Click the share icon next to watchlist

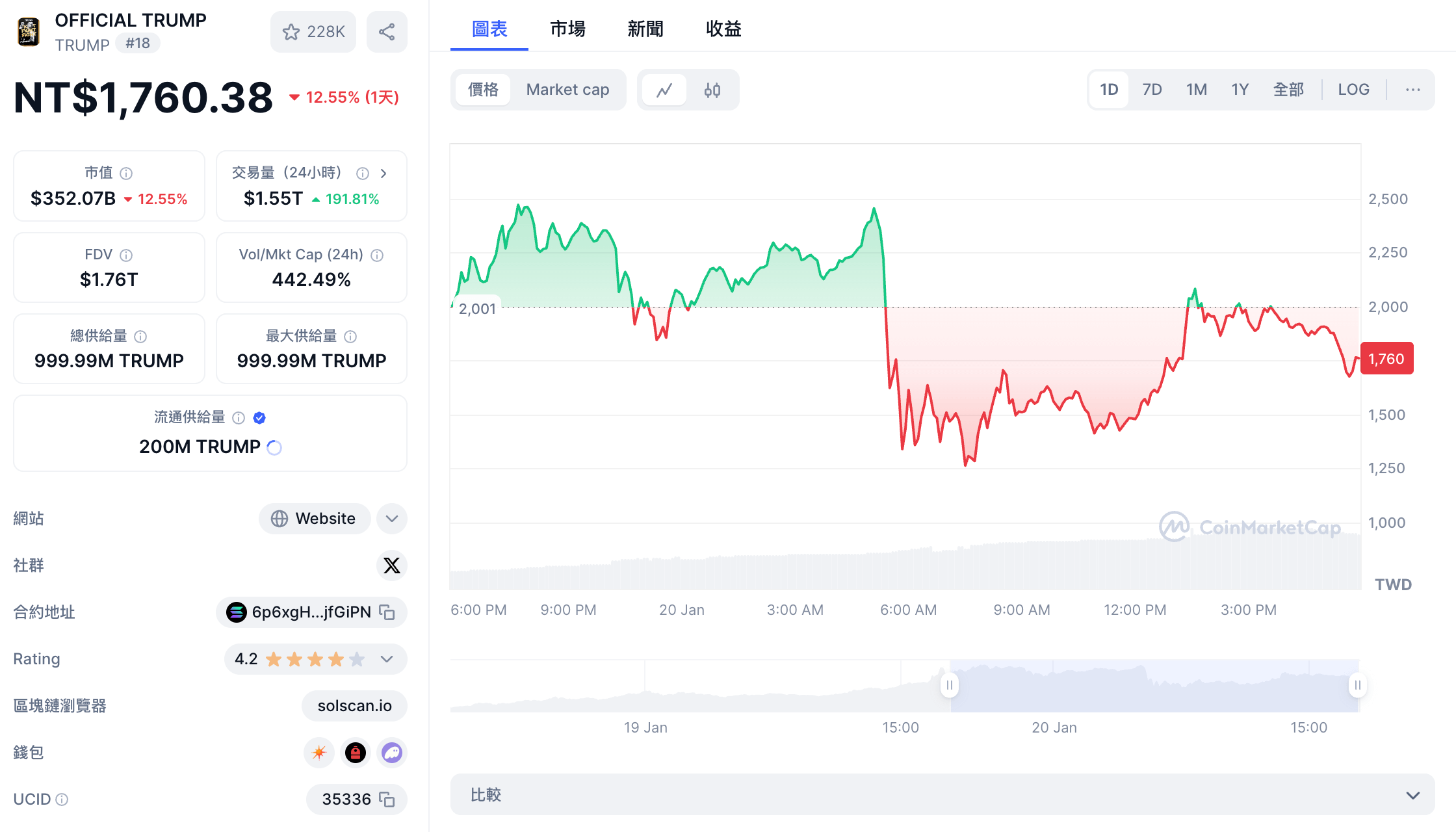click(x=387, y=32)
